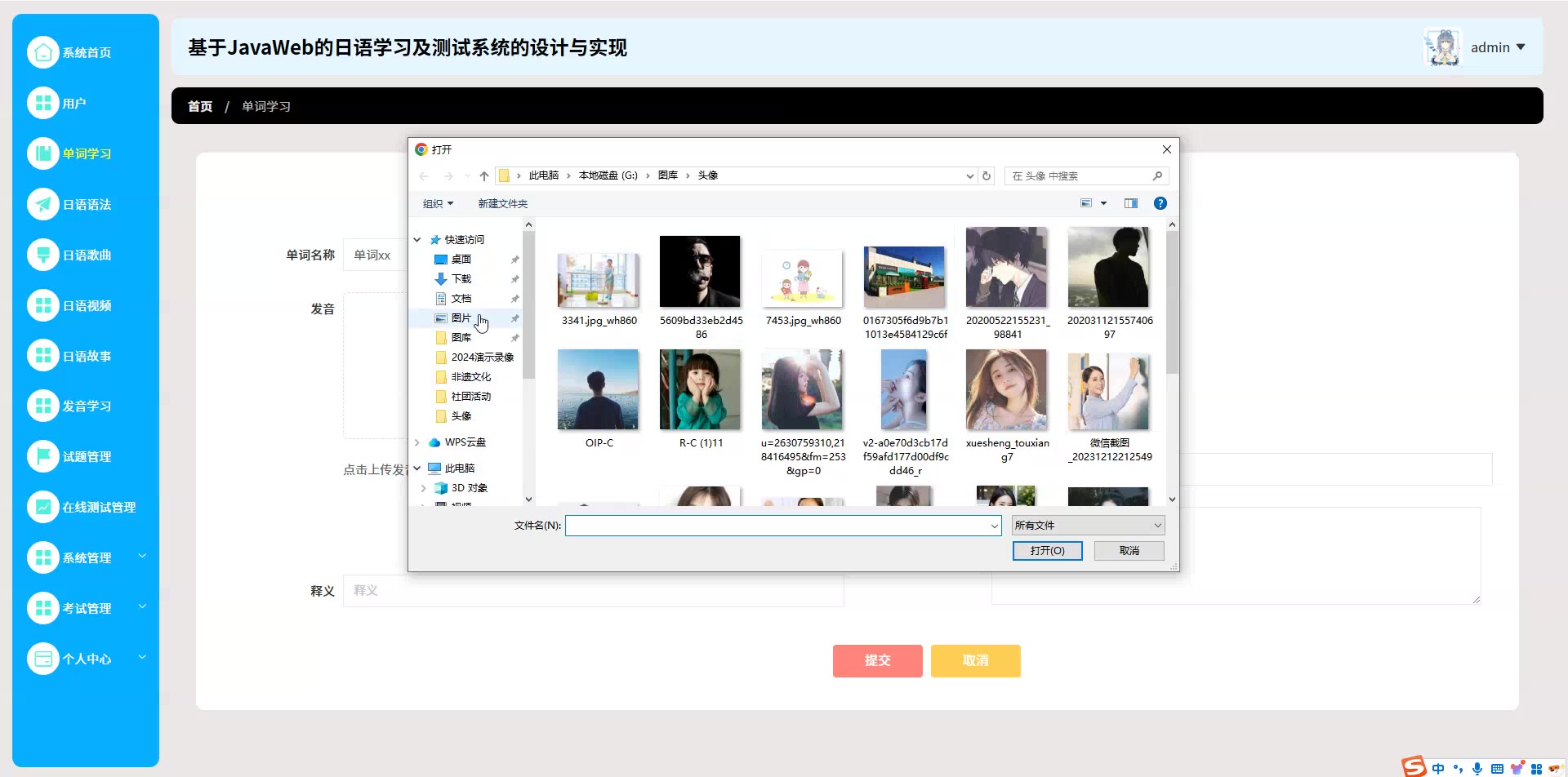Viewport: 1568px width, 777px height.
Task: Select the OIP-C image thumbnail
Action: 599,390
